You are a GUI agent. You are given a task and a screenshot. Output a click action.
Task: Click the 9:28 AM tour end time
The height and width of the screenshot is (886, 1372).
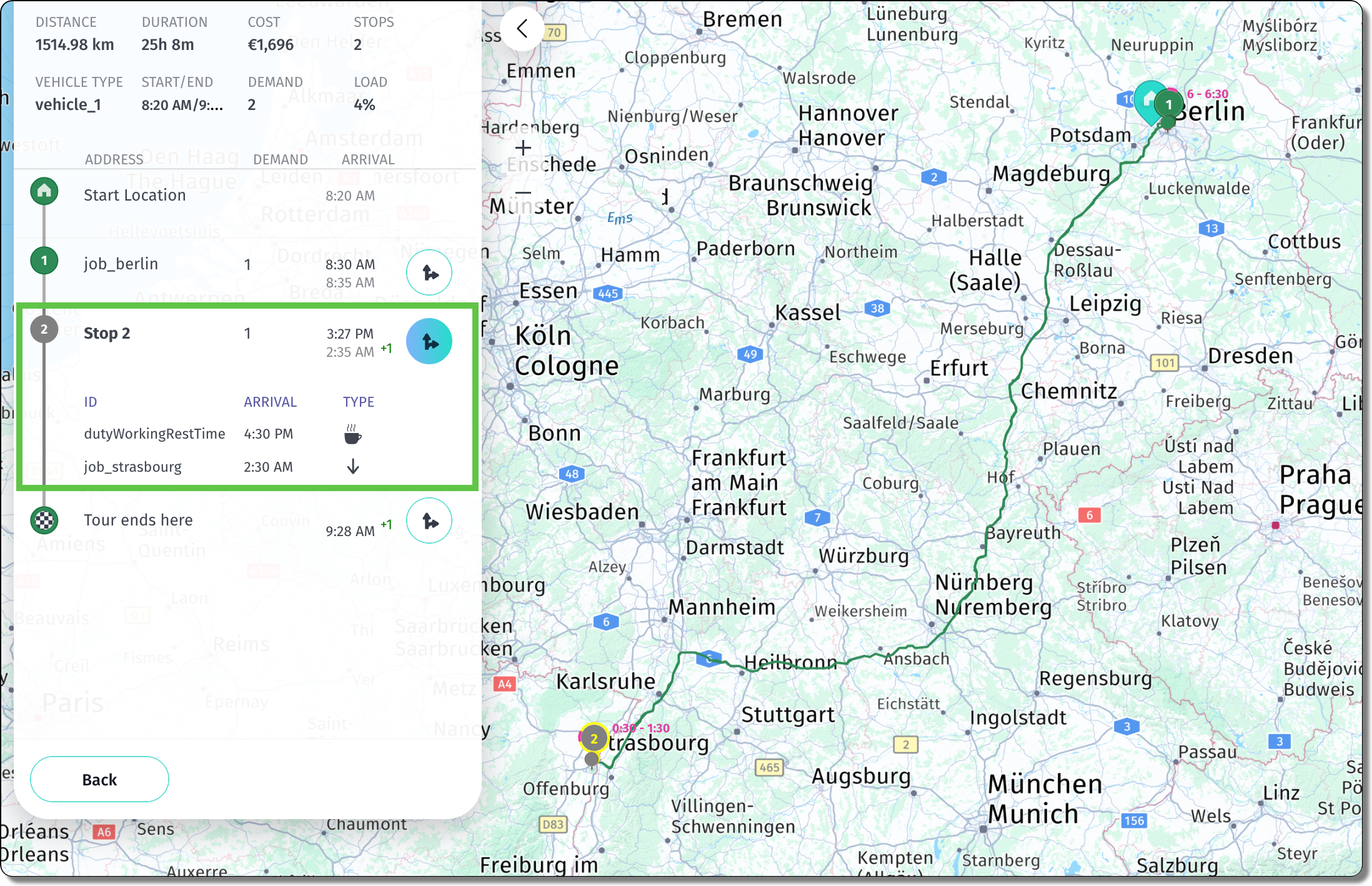click(350, 531)
